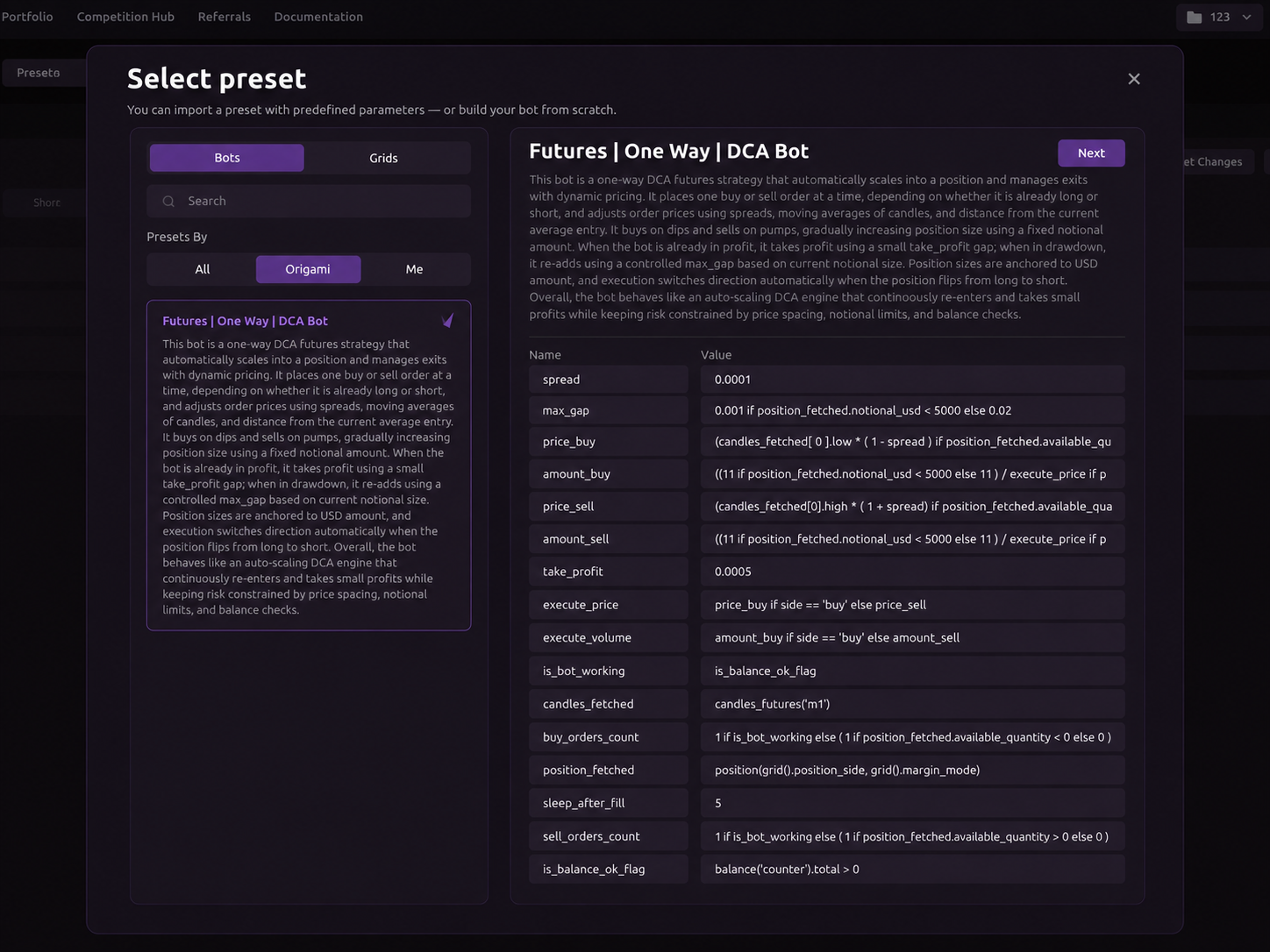1270x952 pixels.
Task: Click the buy_orders_count name cell
Action: 609,737
